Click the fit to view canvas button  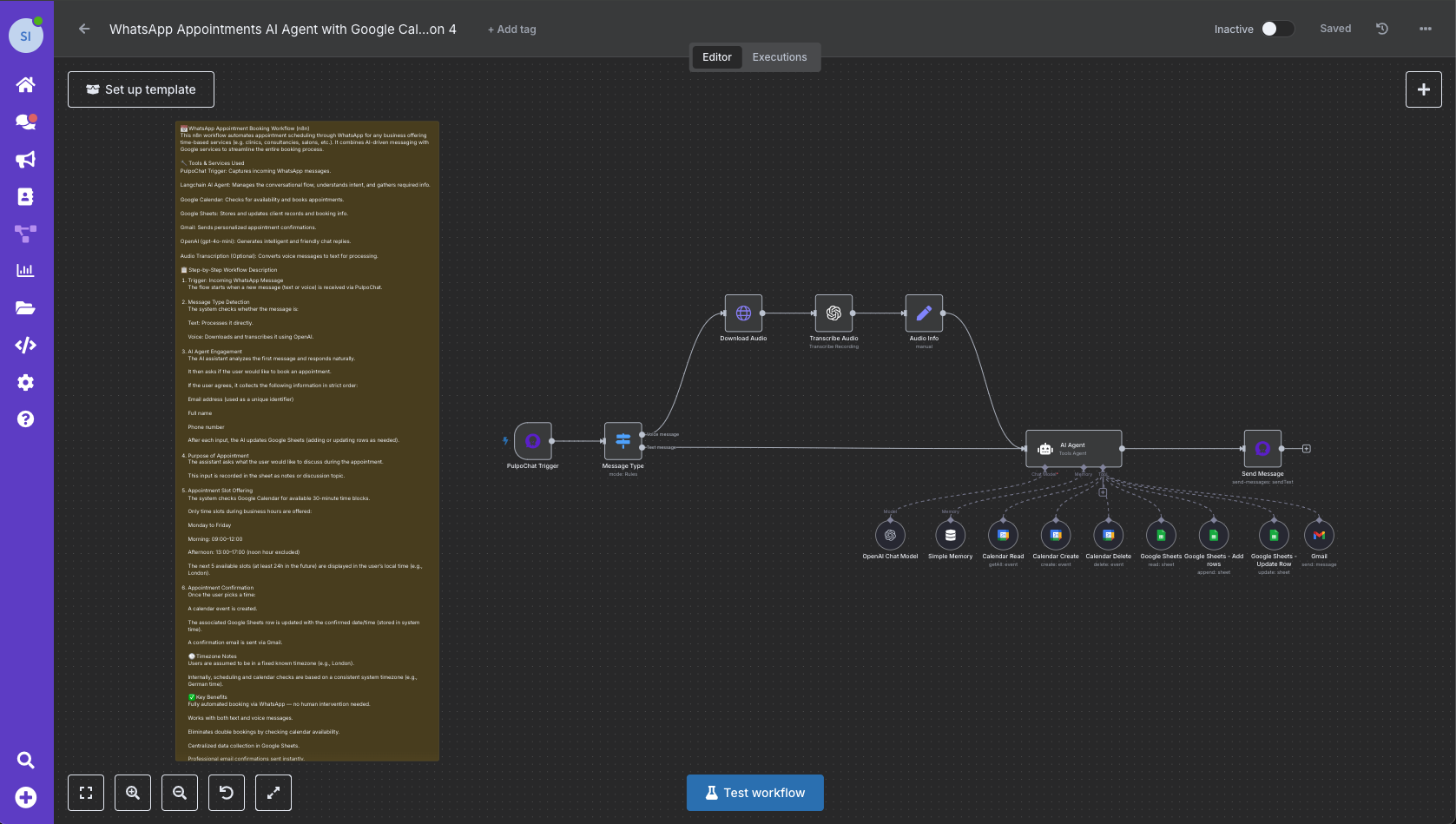(x=86, y=793)
